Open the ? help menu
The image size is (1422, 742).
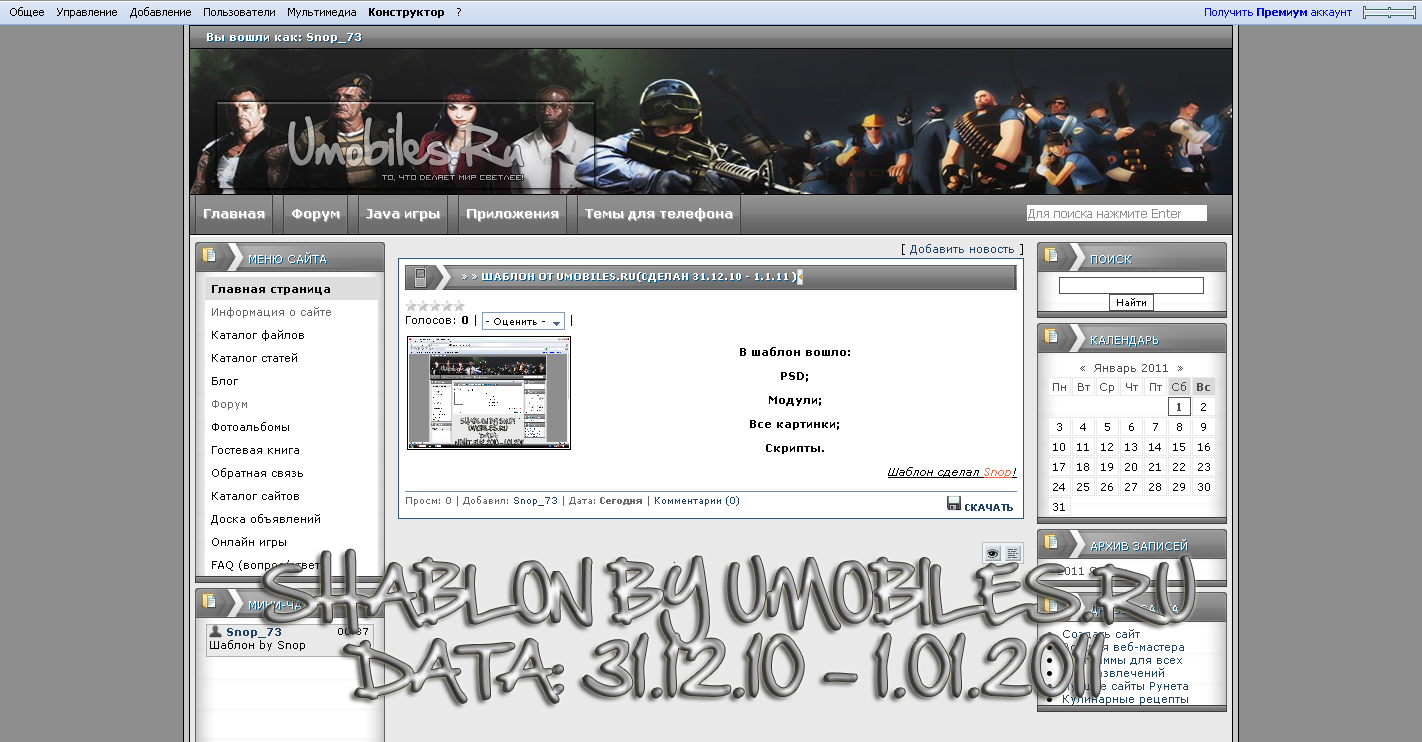point(459,12)
